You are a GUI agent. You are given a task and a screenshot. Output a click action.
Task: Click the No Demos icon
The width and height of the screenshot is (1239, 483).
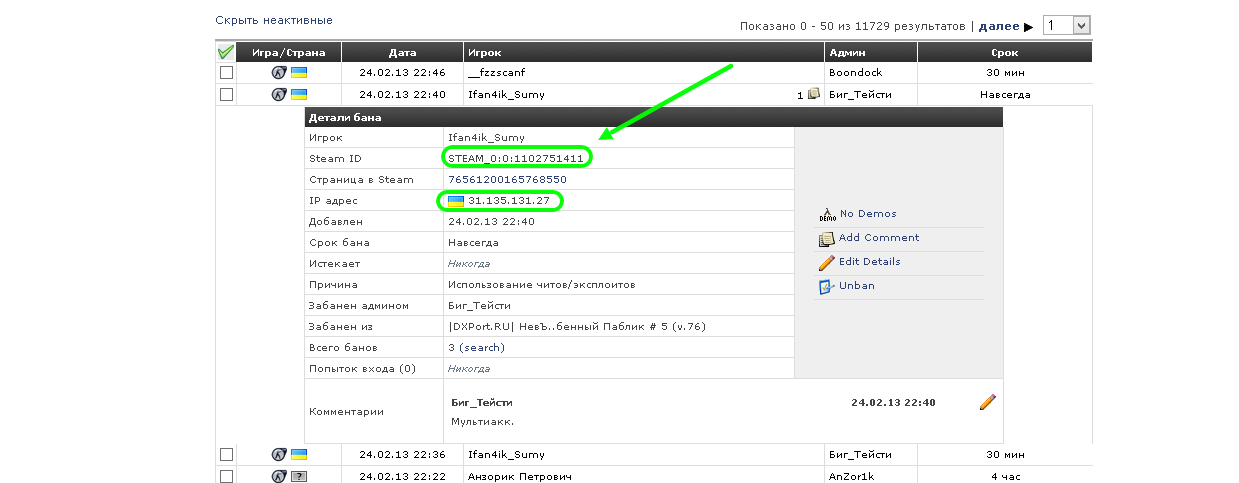pyautogui.click(x=827, y=214)
